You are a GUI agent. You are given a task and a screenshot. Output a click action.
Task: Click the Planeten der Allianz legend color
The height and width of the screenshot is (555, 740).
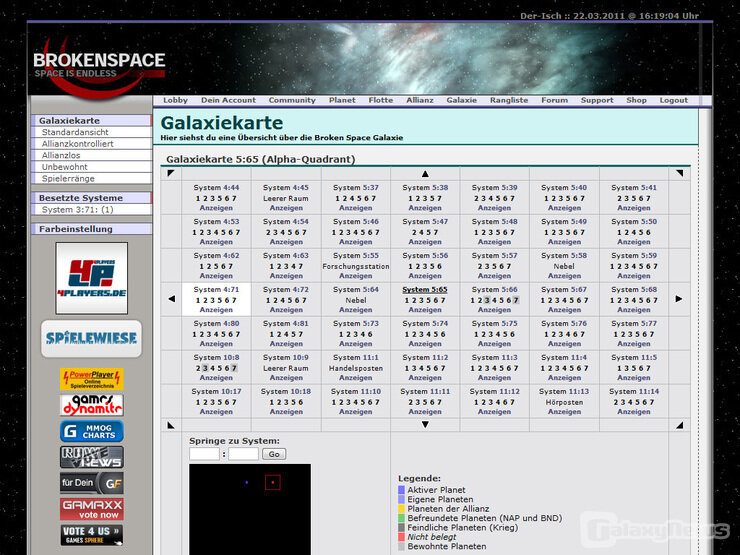point(402,509)
